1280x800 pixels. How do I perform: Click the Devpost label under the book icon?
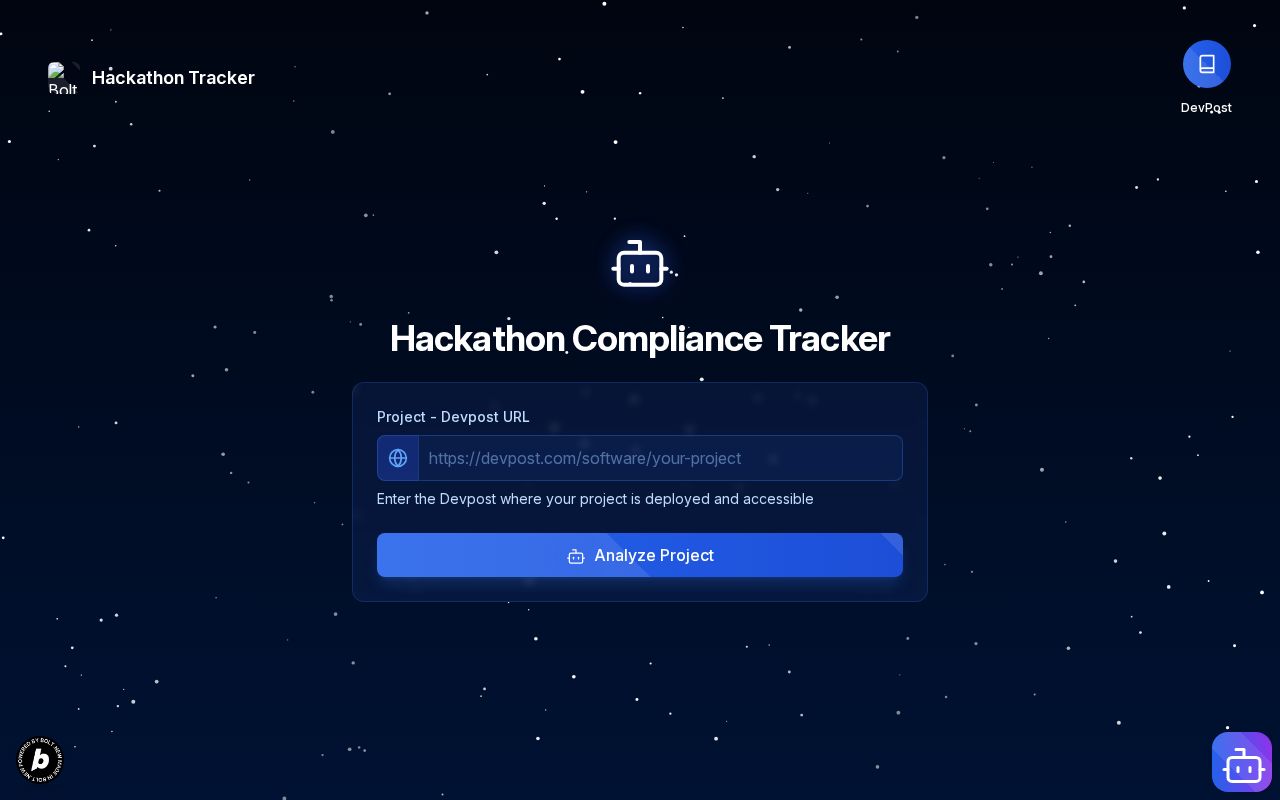(1206, 107)
